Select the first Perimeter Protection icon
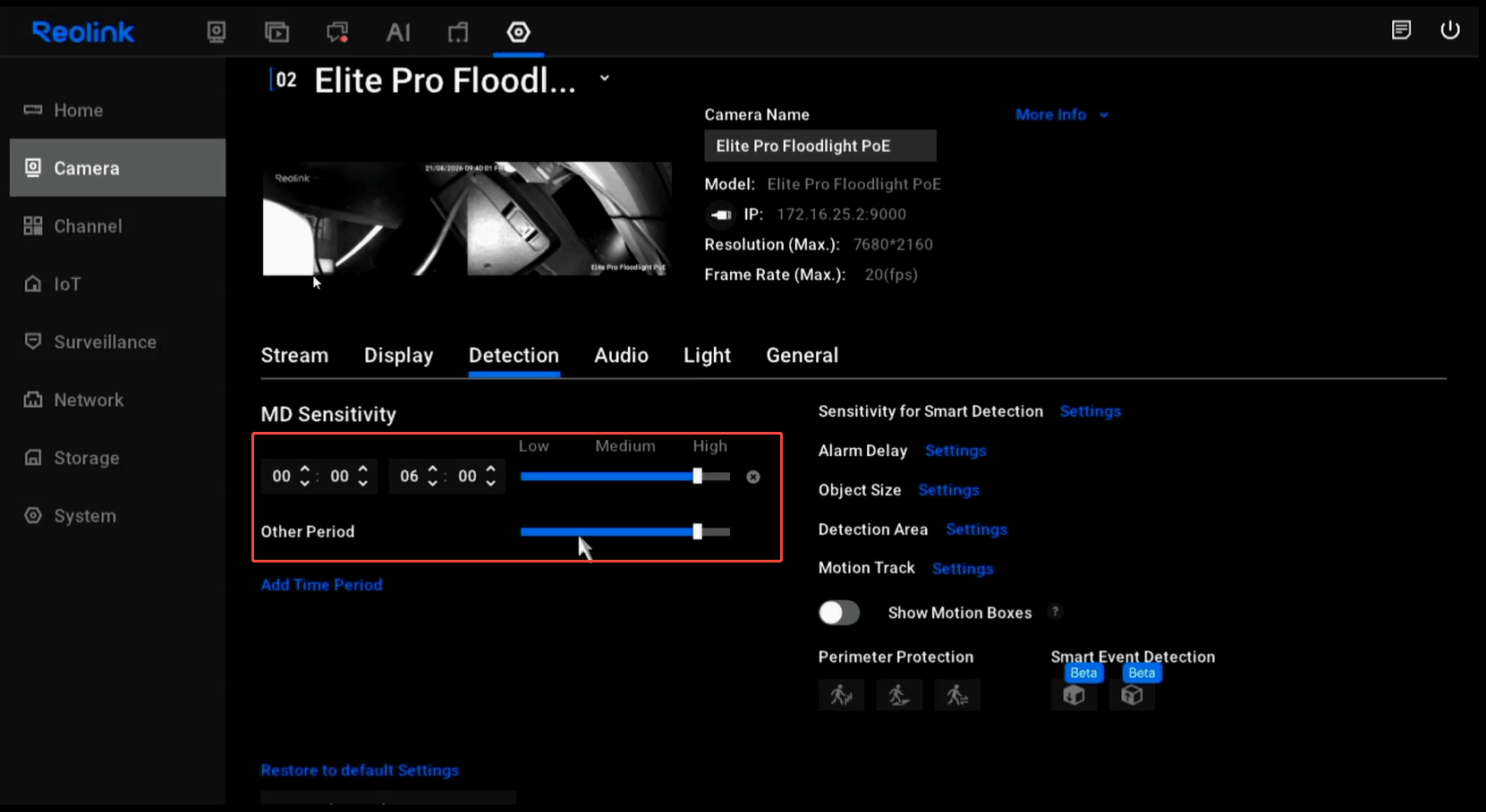1486x812 pixels. pyautogui.click(x=841, y=695)
